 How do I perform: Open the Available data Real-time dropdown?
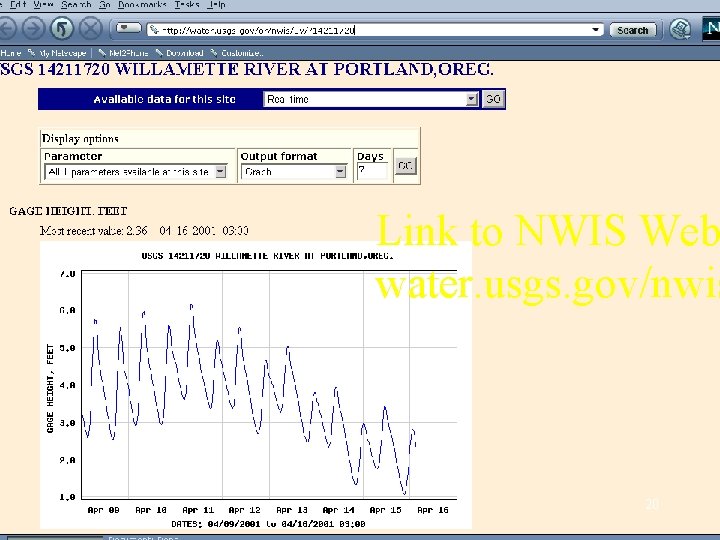[x=371, y=99]
